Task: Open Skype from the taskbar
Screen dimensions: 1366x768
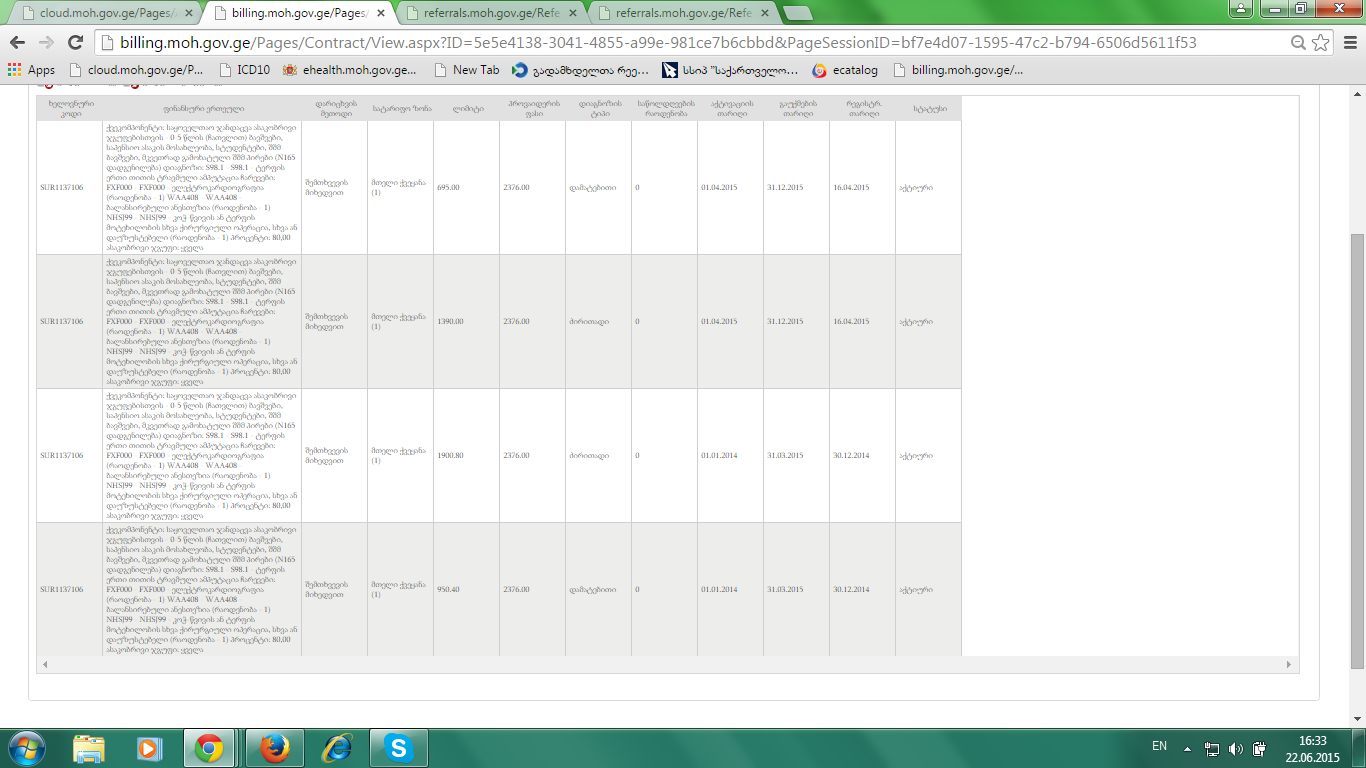Action: (399, 748)
